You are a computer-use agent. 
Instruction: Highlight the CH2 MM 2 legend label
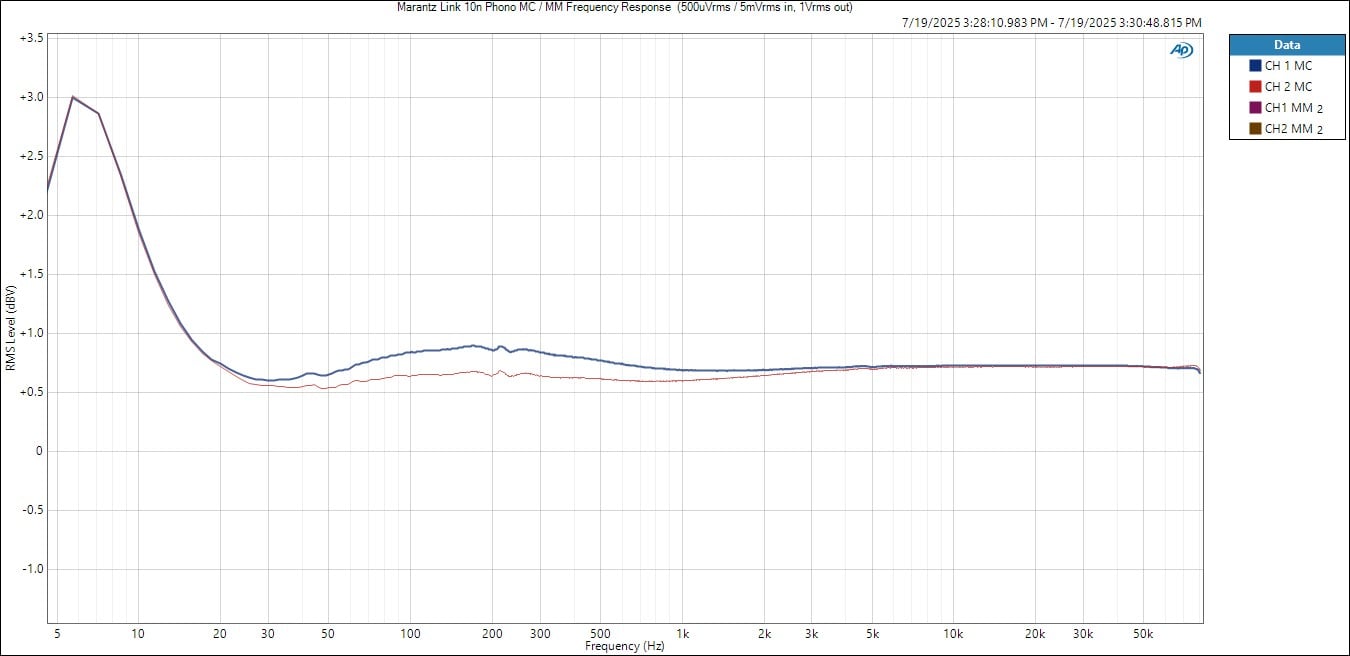point(1293,129)
